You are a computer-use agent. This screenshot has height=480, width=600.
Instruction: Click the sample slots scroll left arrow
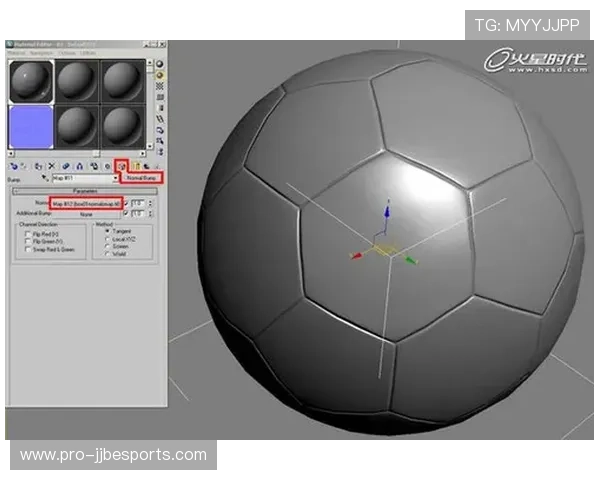tap(11, 153)
